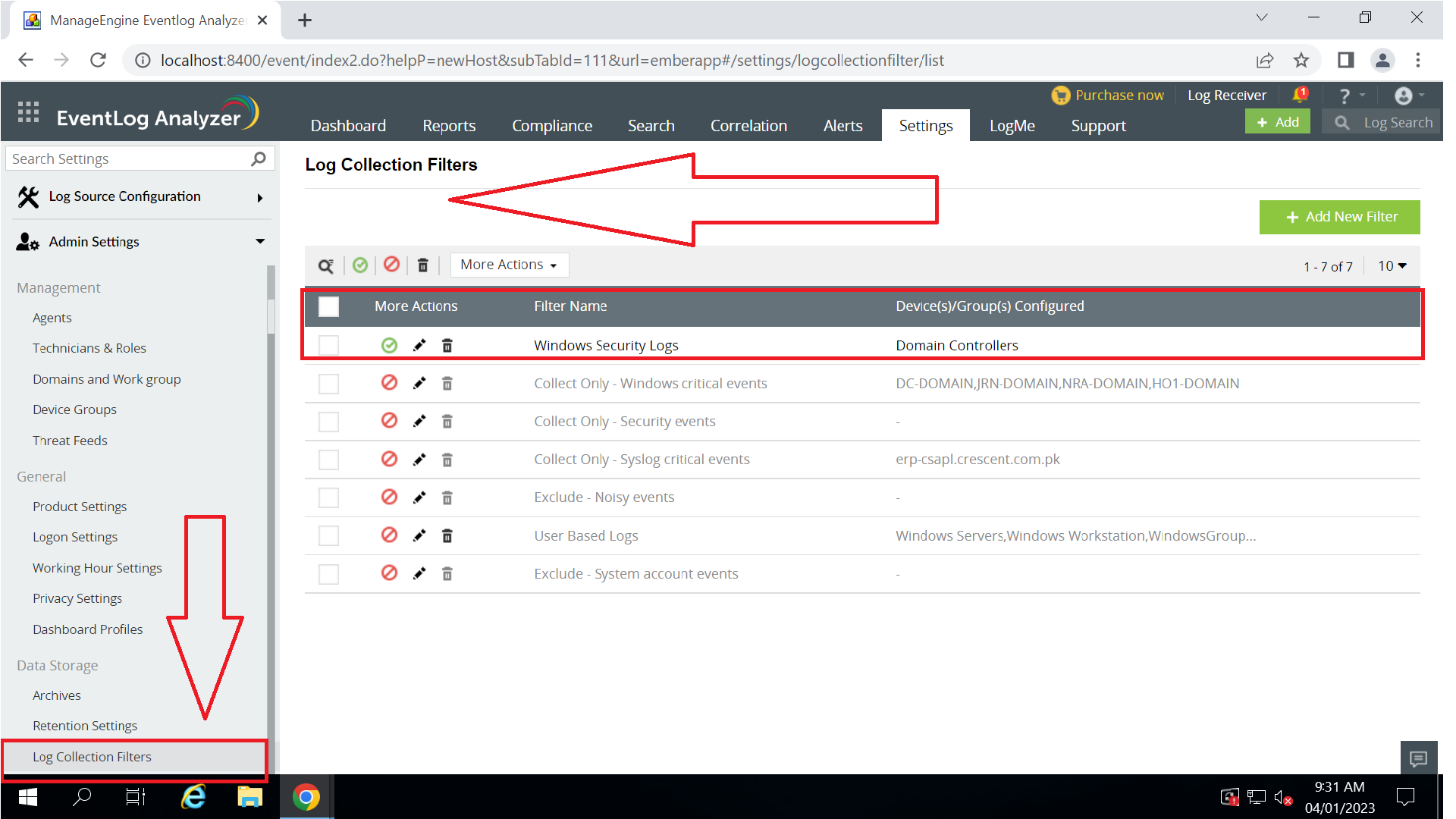Open the apps grid menu icon
The height and width of the screenshot is (819, 1456).
(28, 112)
